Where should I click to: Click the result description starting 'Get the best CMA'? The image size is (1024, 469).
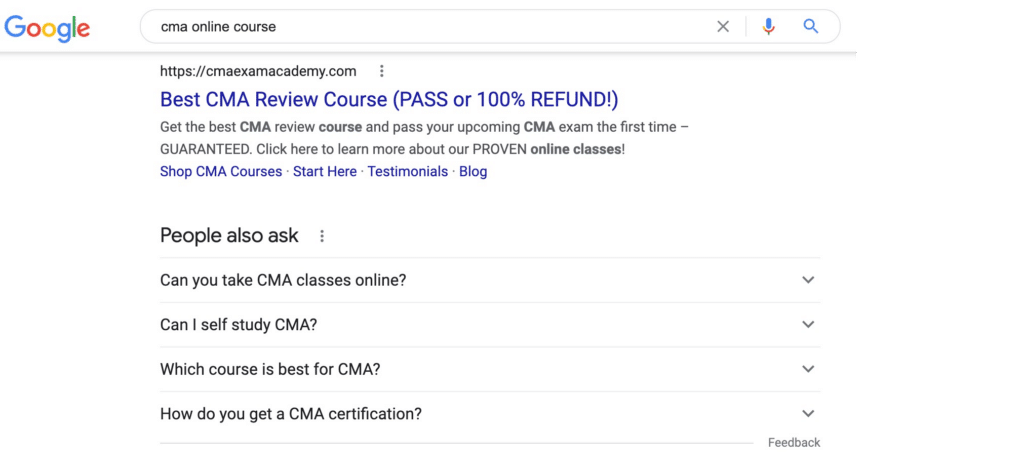click(424, 138)
